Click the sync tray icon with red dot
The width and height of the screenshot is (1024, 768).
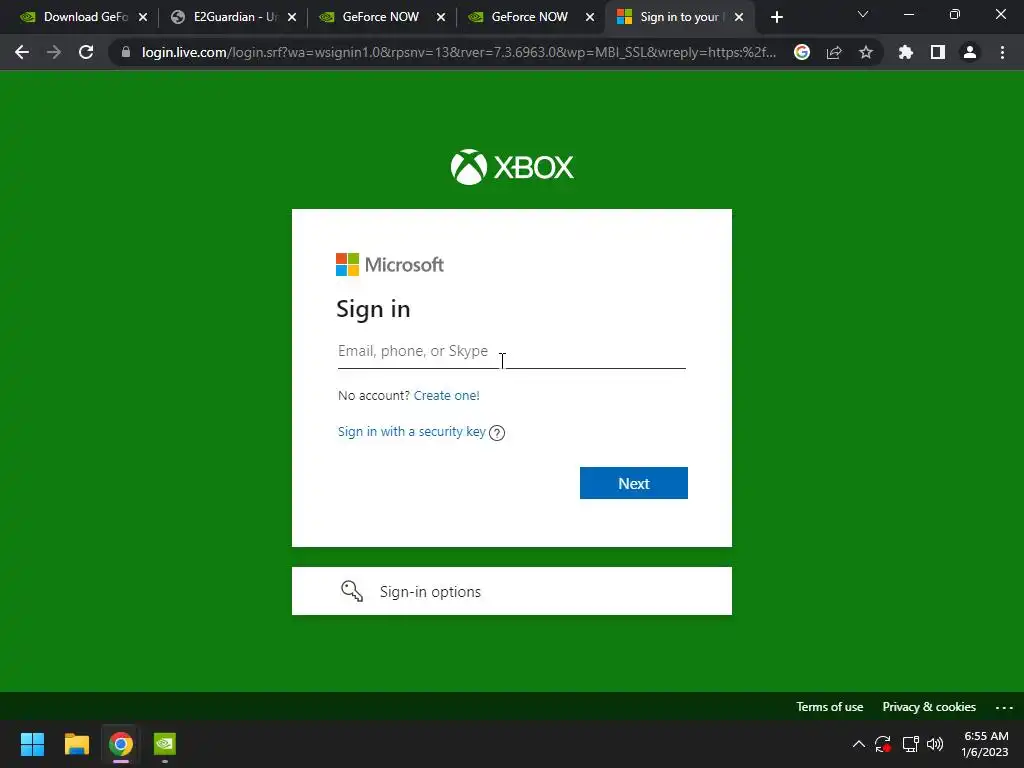point(883,744)
